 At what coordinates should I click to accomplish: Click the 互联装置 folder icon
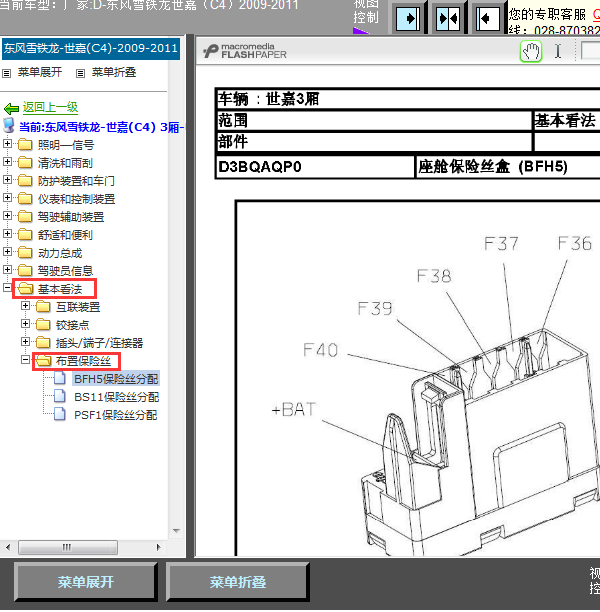[x=43, y=307]
